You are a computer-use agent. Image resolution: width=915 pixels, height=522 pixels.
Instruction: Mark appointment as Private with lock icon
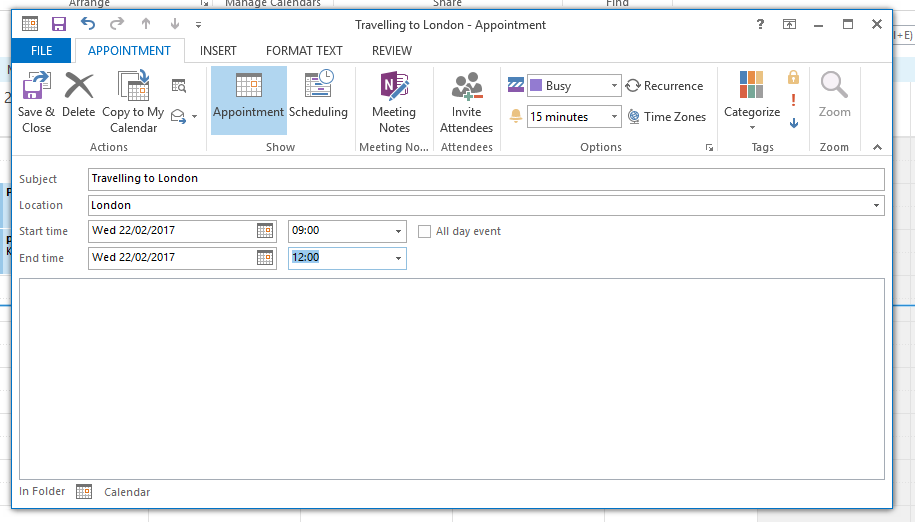point(793,77)
